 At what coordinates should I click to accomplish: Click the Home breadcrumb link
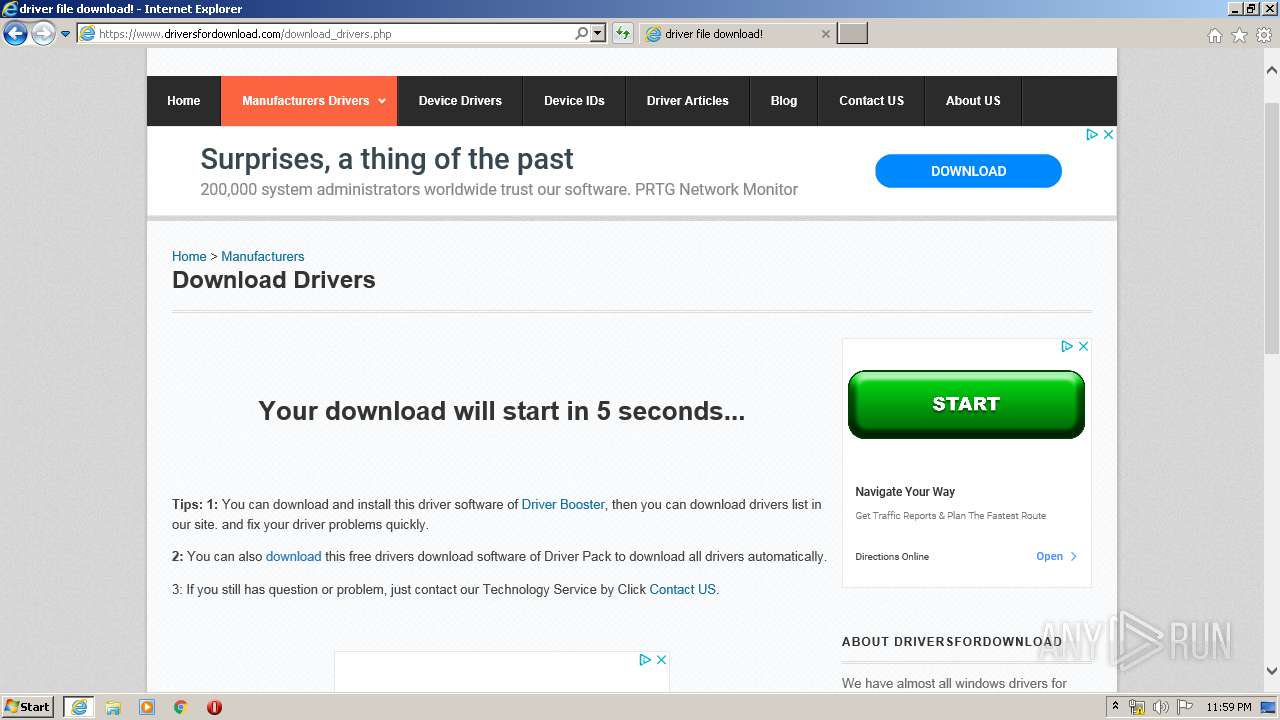(189, 256)
